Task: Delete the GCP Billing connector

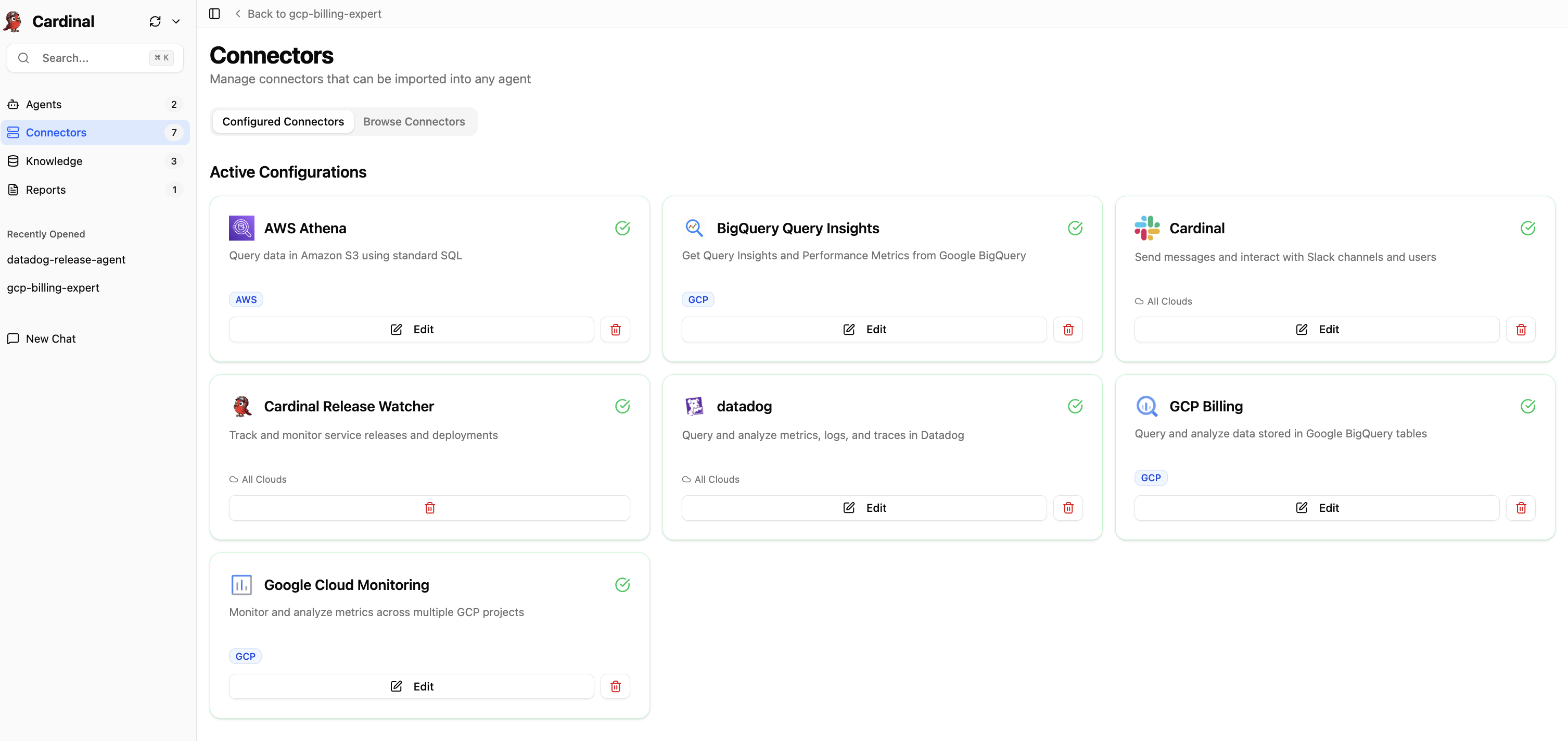Action: coord(1521,508)
